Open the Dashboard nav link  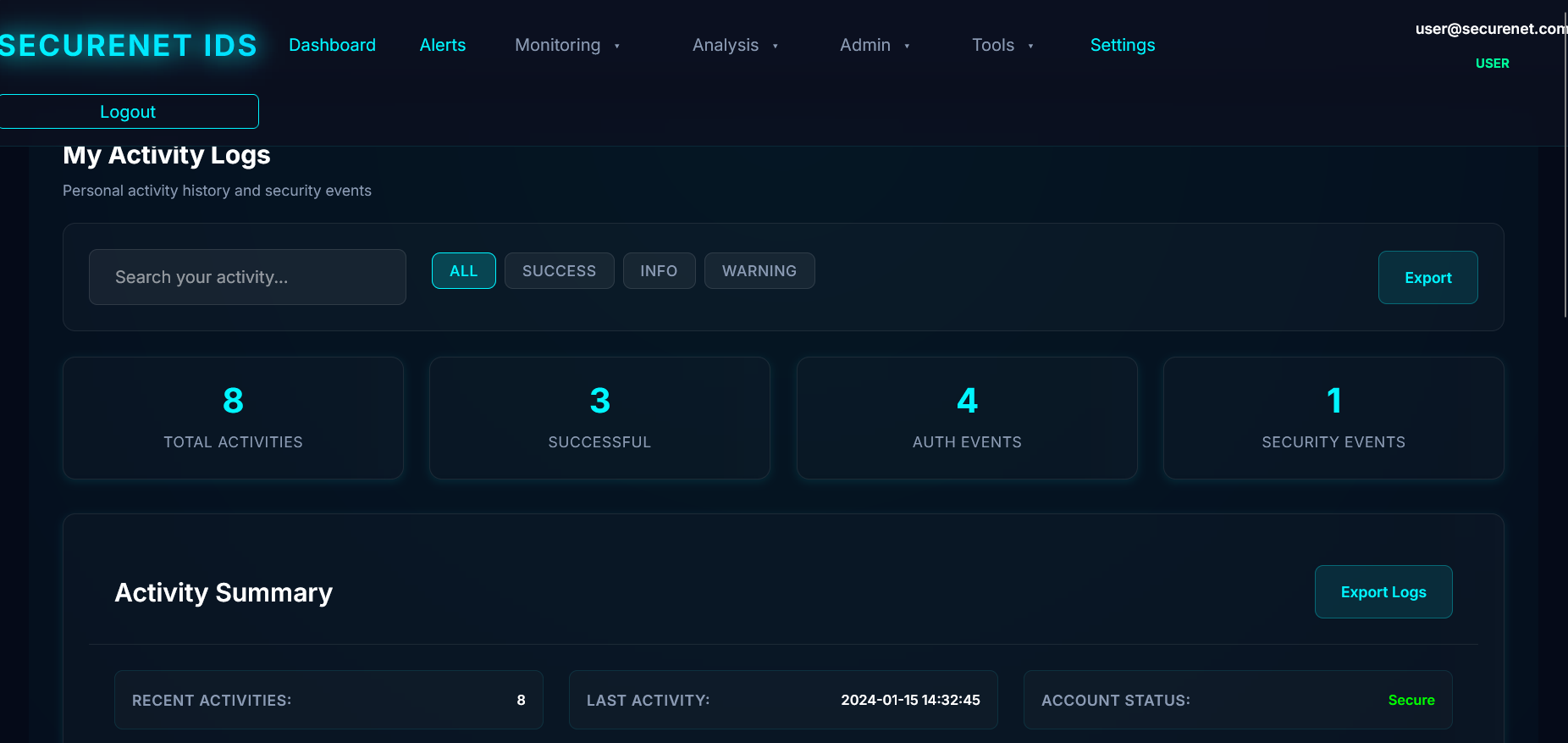click(332, 45)
